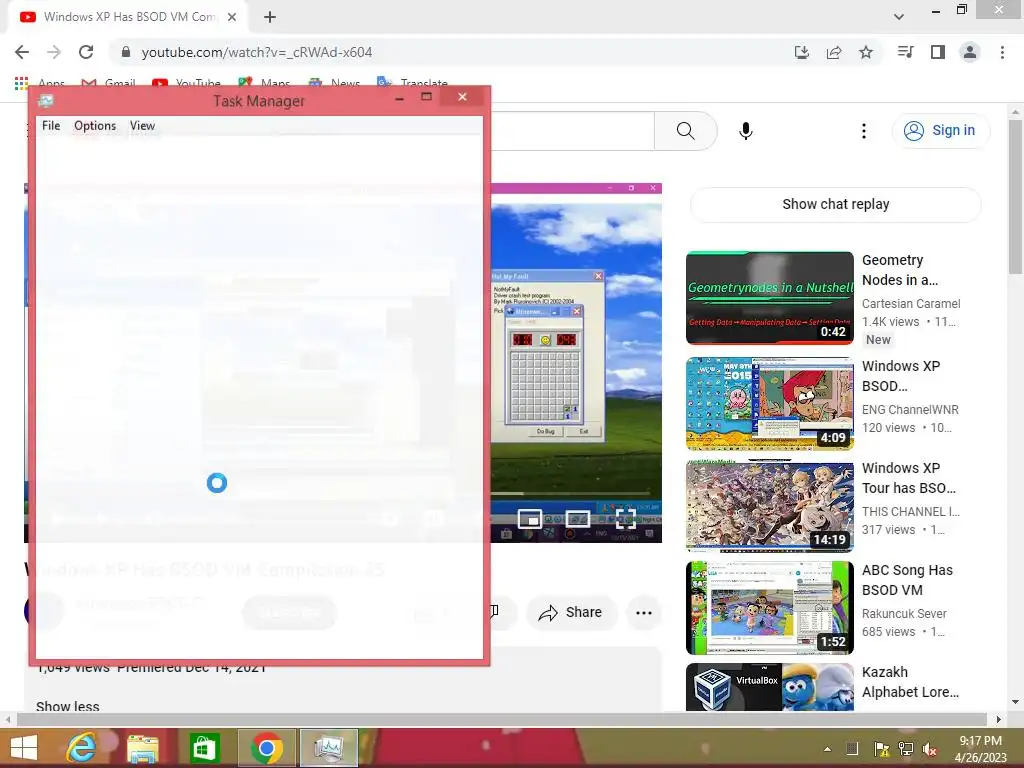
Task: Click the Task Manager taskbar icon
Action: [x=328, y=748]
